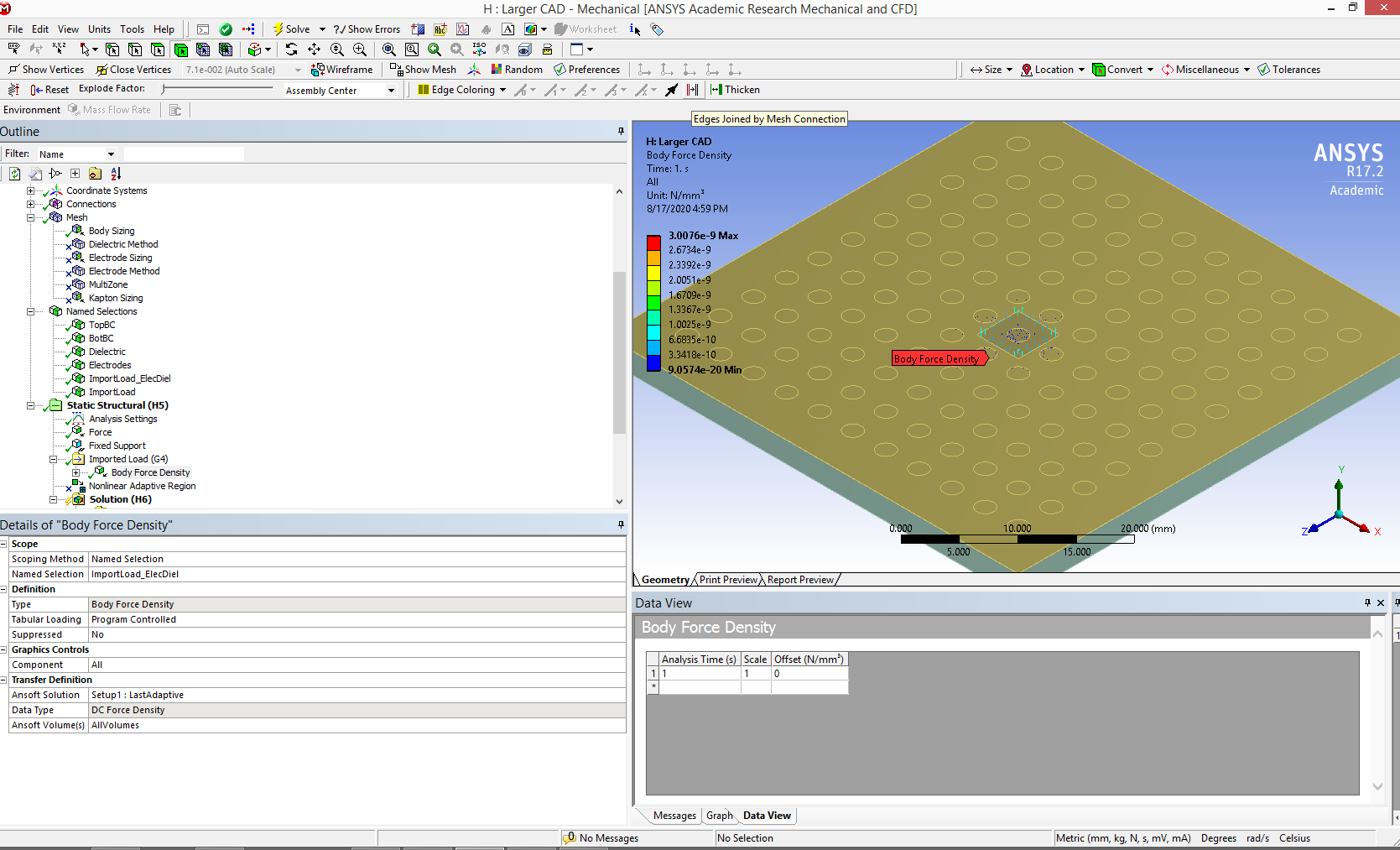Click the Hide Folders outline icon
1400x850 pixels.
95,174
